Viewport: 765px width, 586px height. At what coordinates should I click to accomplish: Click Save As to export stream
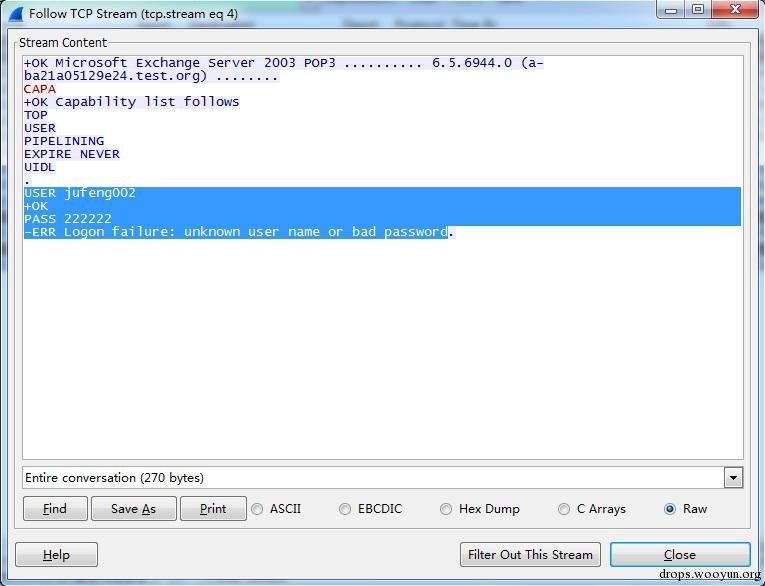(x=133, y=509)
